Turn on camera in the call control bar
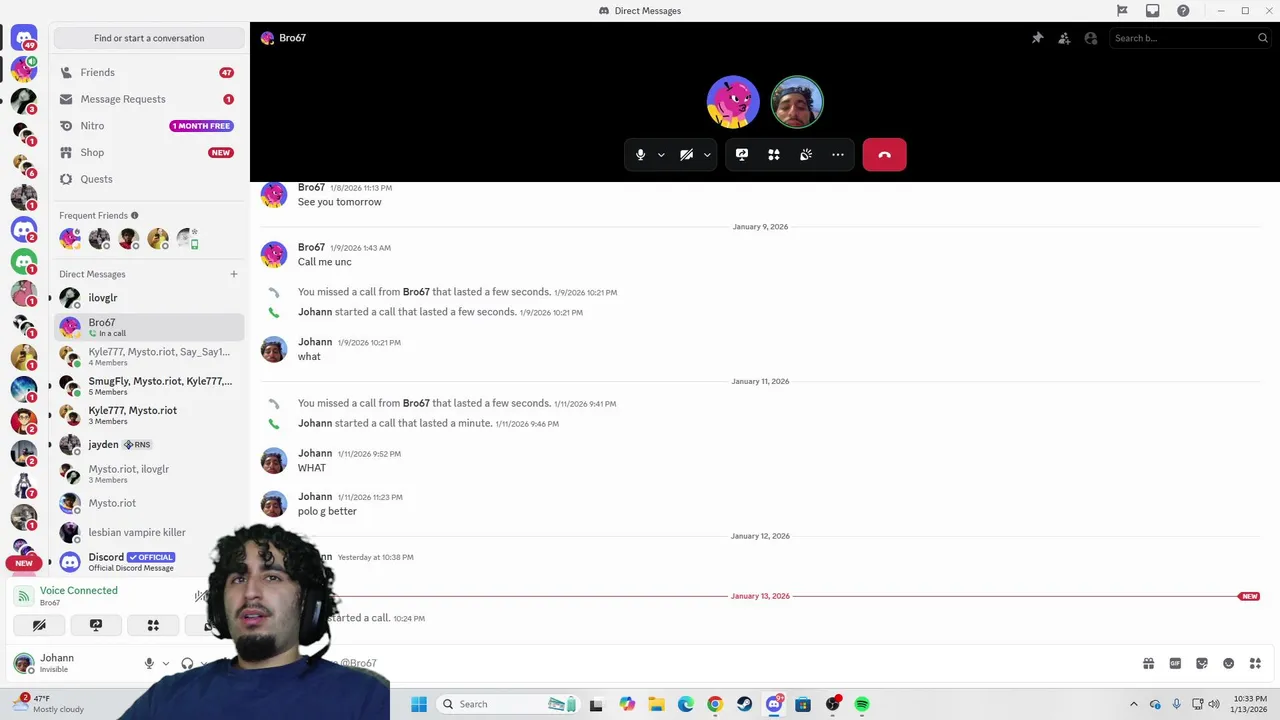1280x720 pixels. coord(686,155)
